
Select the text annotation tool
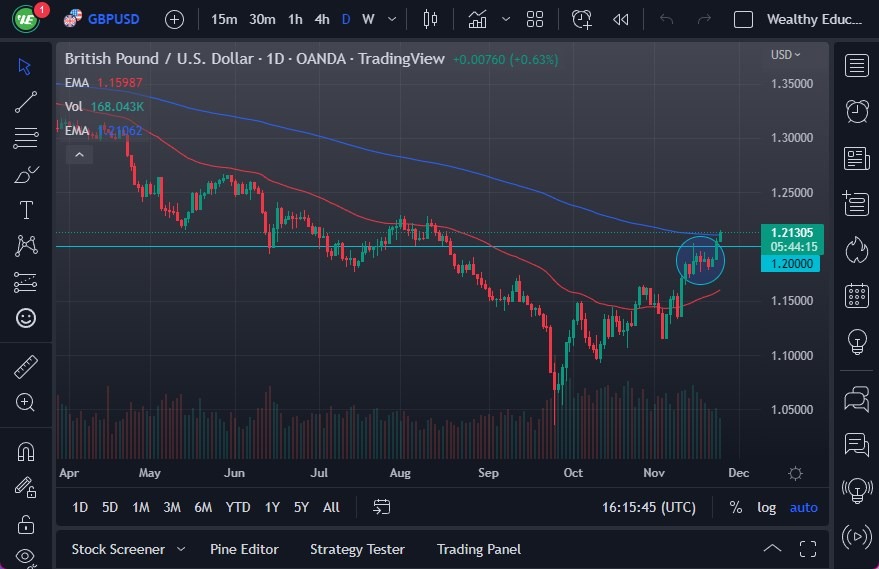(x=26, y=210)
